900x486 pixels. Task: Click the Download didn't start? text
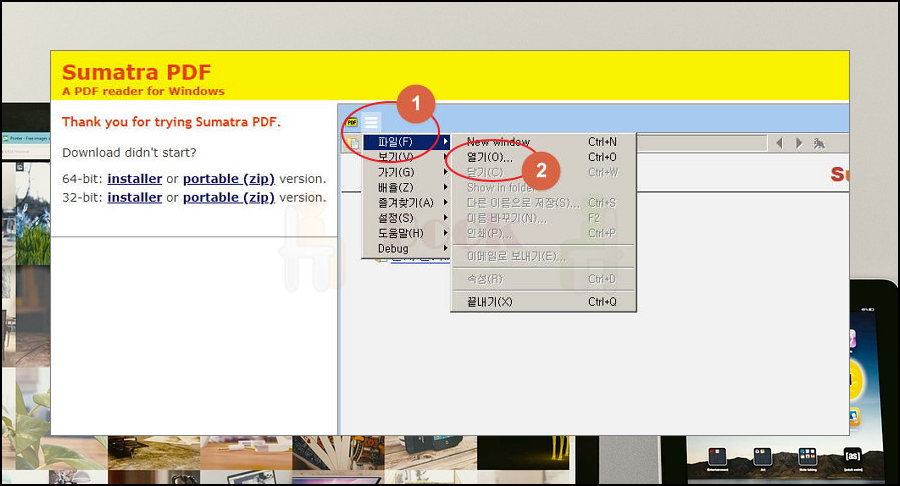(x=129, y=153)
